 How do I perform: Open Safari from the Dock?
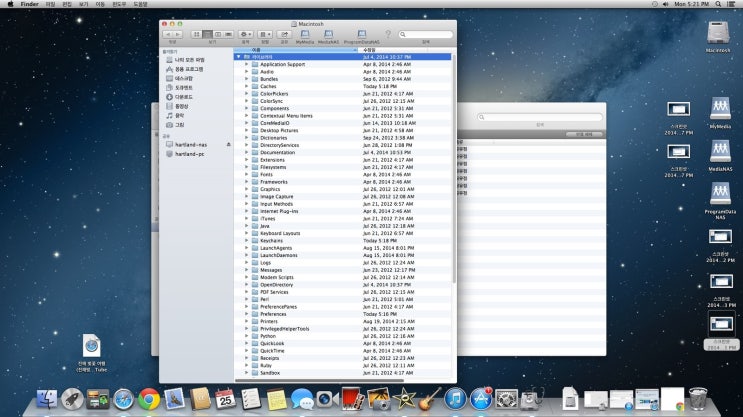tap(123, 399)
